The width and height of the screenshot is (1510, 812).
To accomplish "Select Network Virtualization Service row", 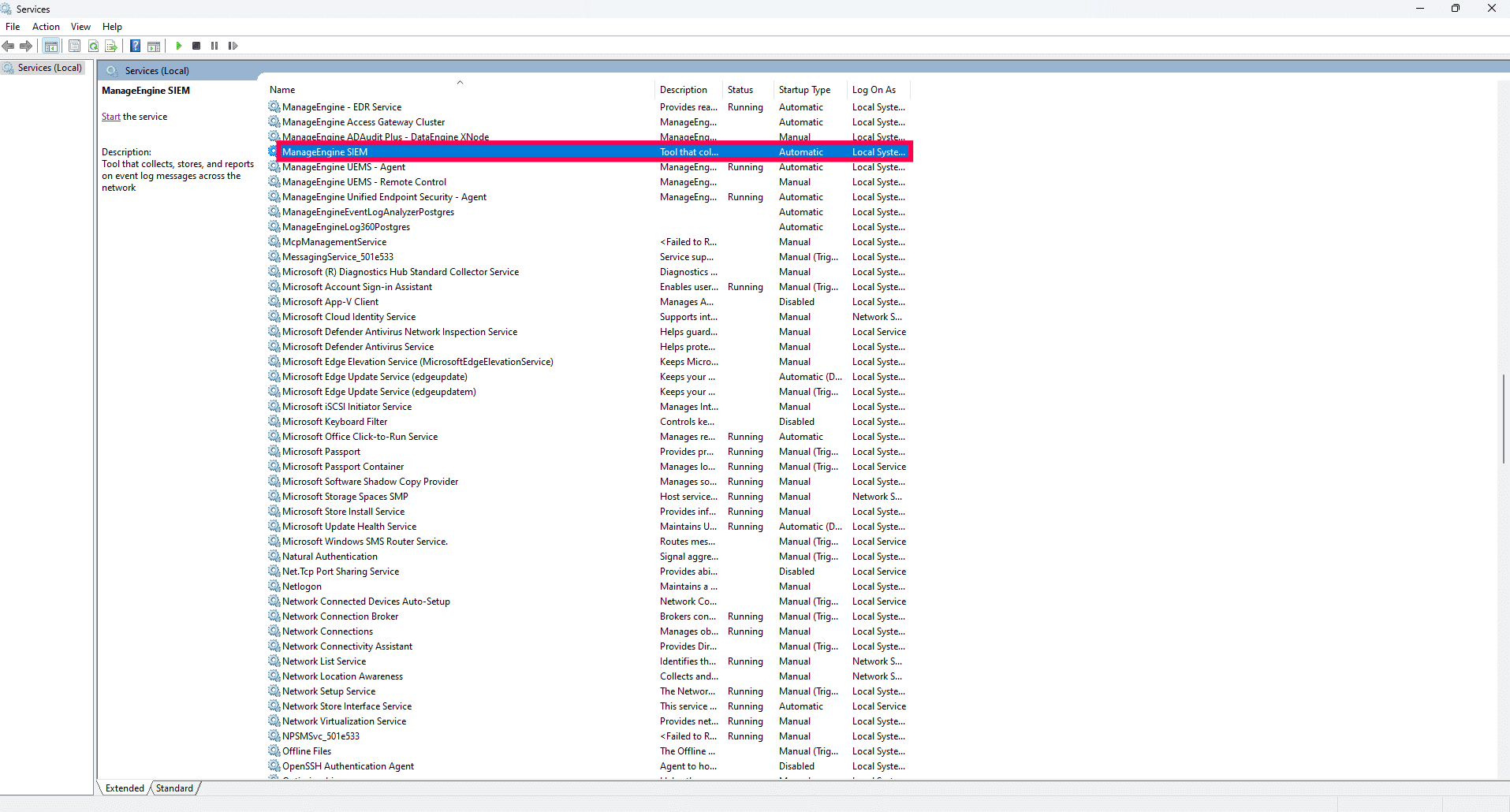I will [589, 721].
